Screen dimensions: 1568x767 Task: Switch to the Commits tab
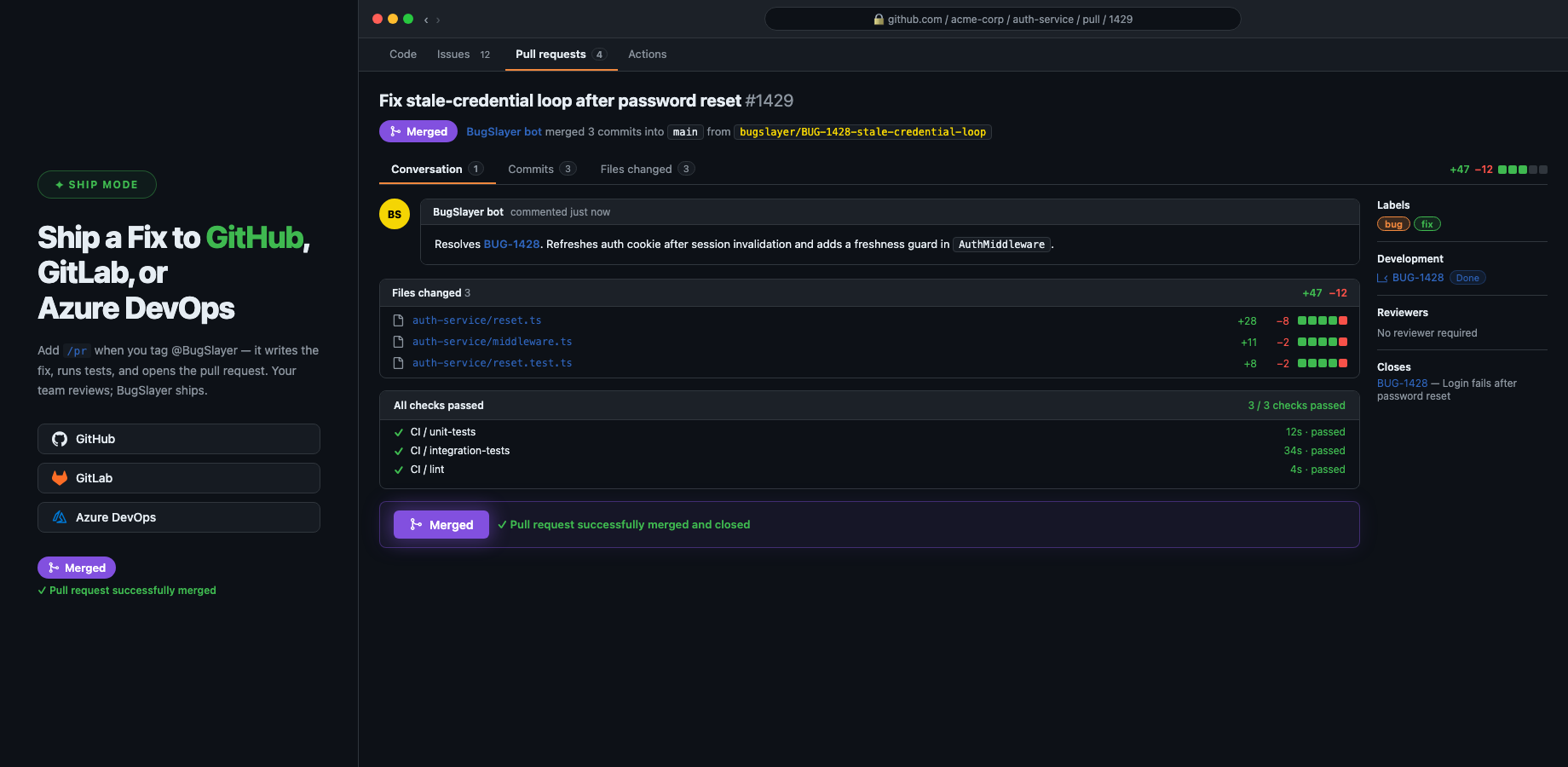coord(531,169)
